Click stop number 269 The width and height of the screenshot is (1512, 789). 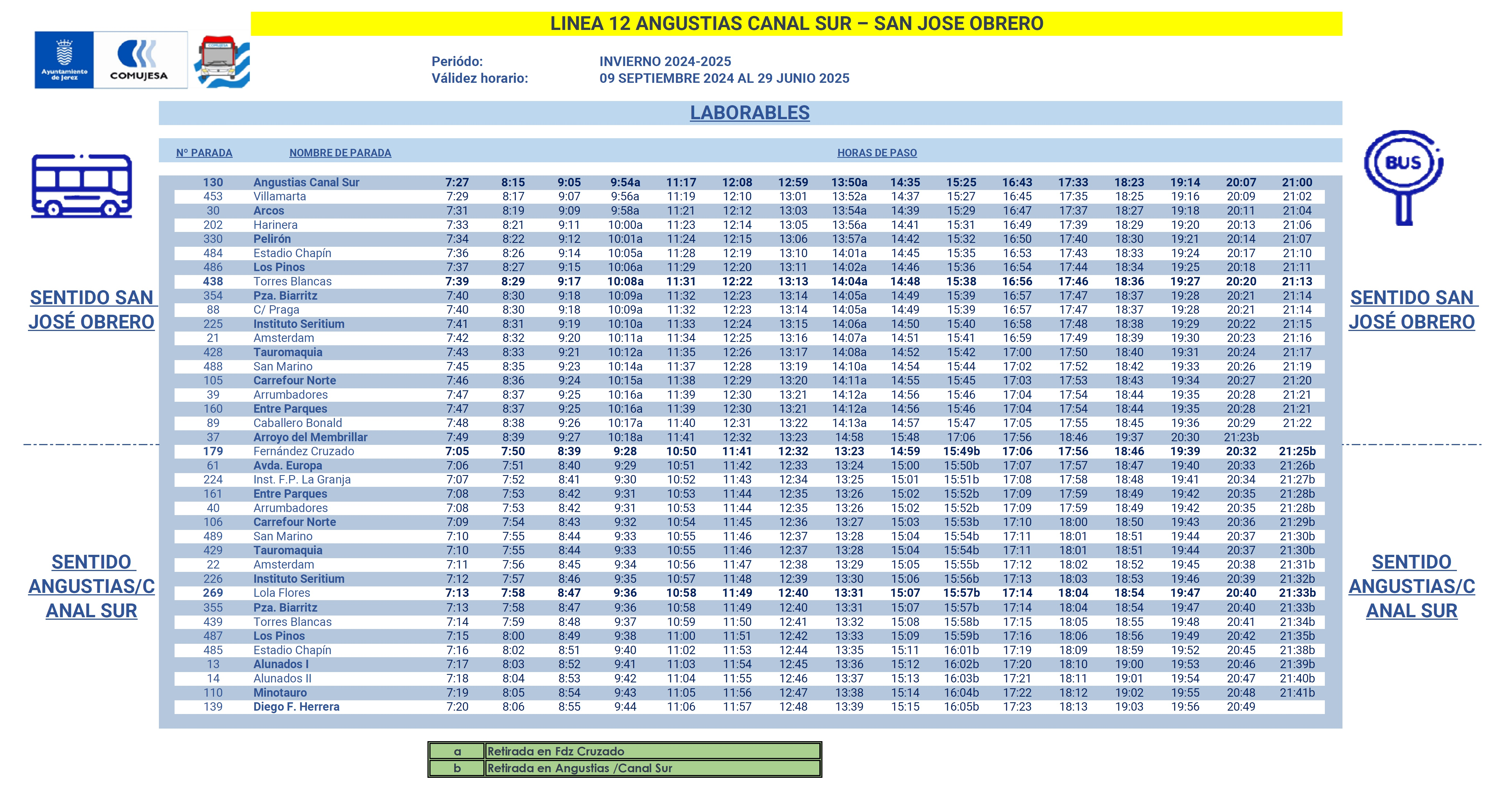click(x=213, y=593)
